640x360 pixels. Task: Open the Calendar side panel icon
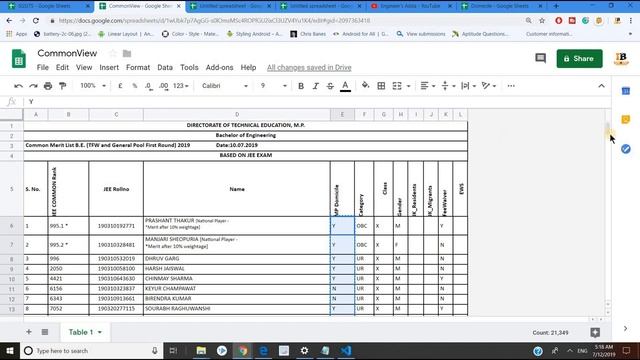tap(625, 91)
